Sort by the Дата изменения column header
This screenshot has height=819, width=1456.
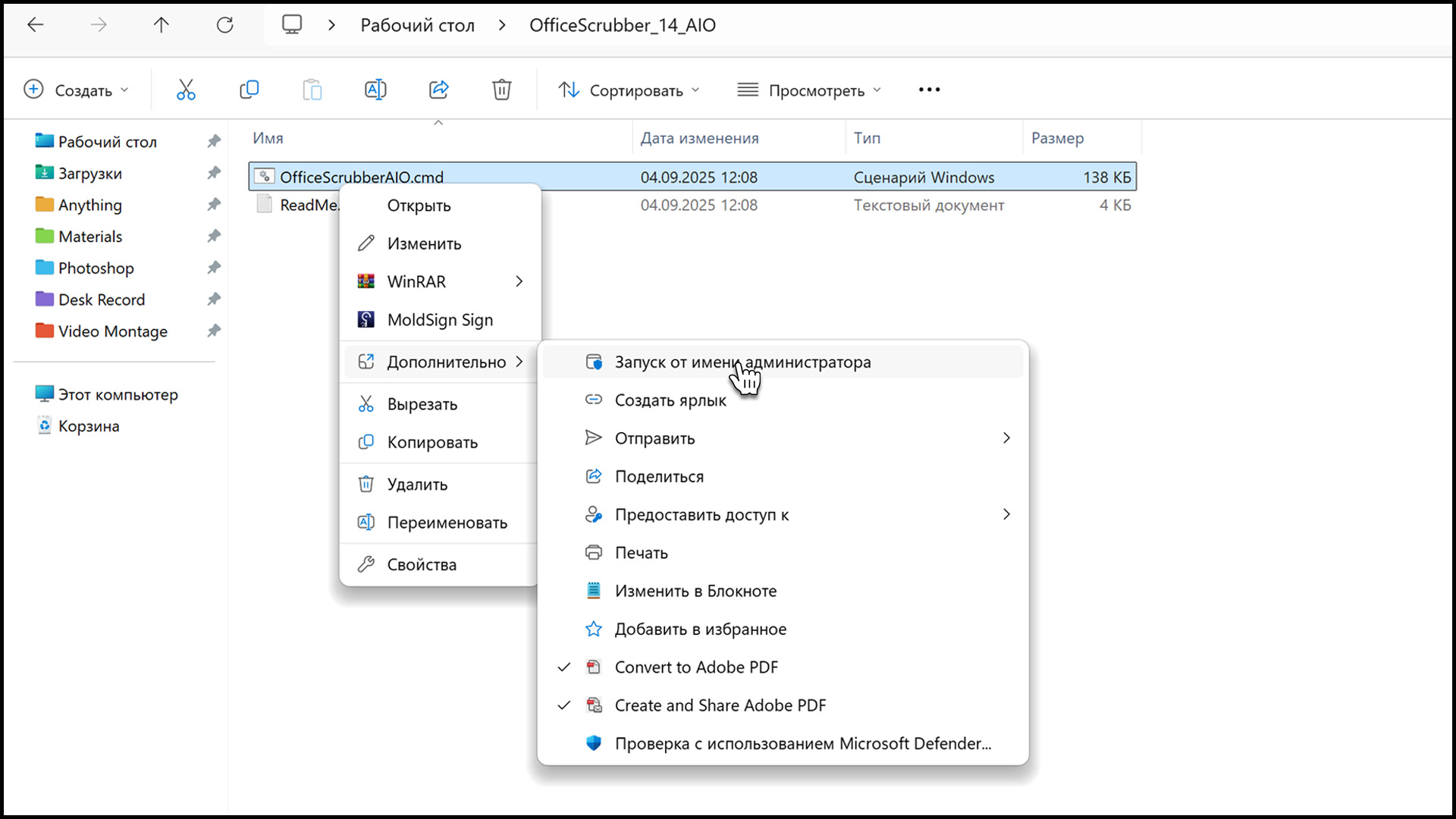(699, 138)
